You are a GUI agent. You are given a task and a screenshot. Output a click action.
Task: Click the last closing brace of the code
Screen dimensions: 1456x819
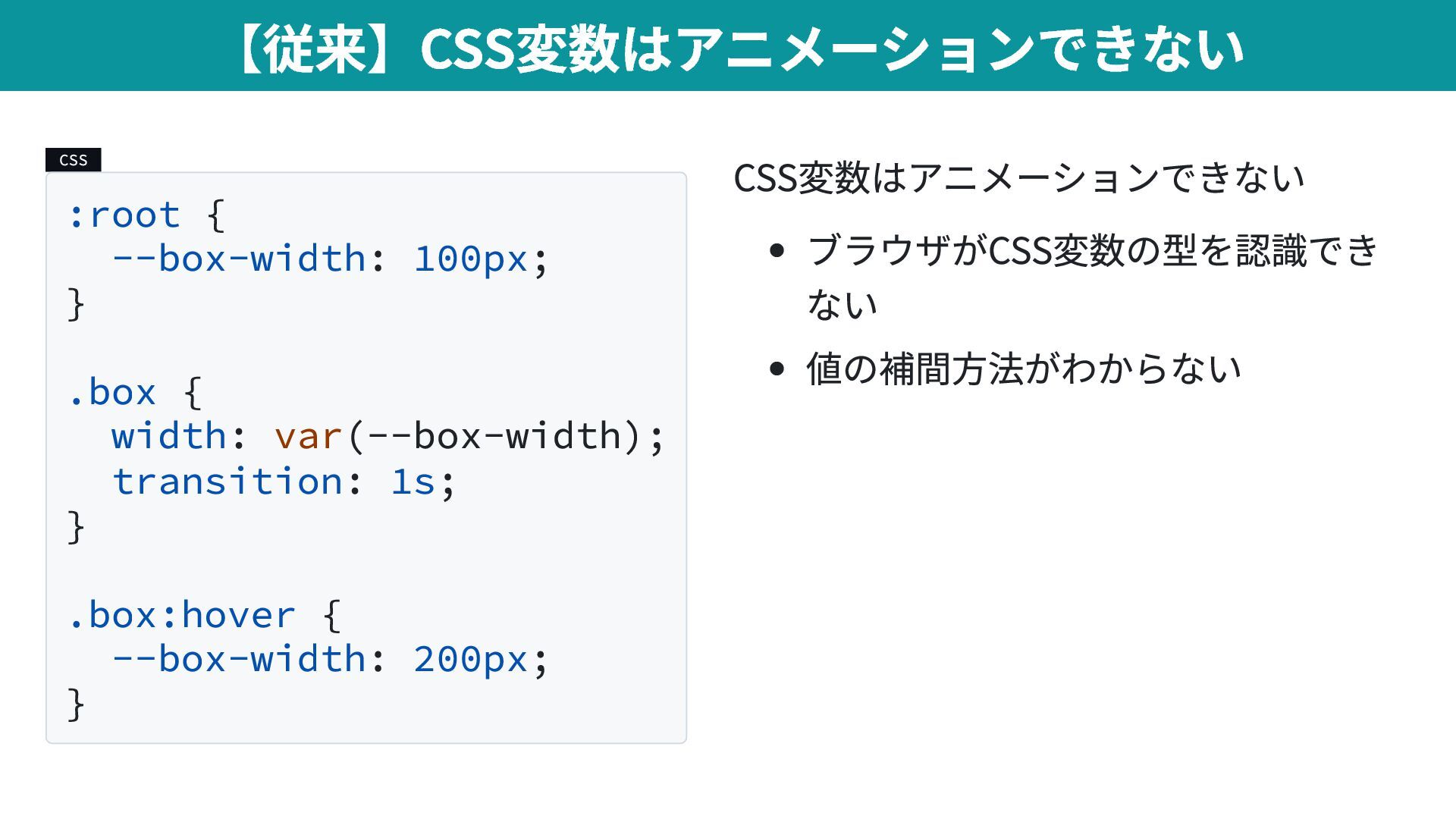[75, 704]
